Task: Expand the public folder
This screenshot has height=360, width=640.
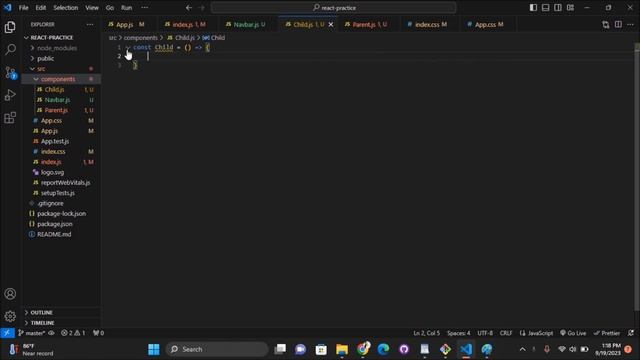Action: 61,58
